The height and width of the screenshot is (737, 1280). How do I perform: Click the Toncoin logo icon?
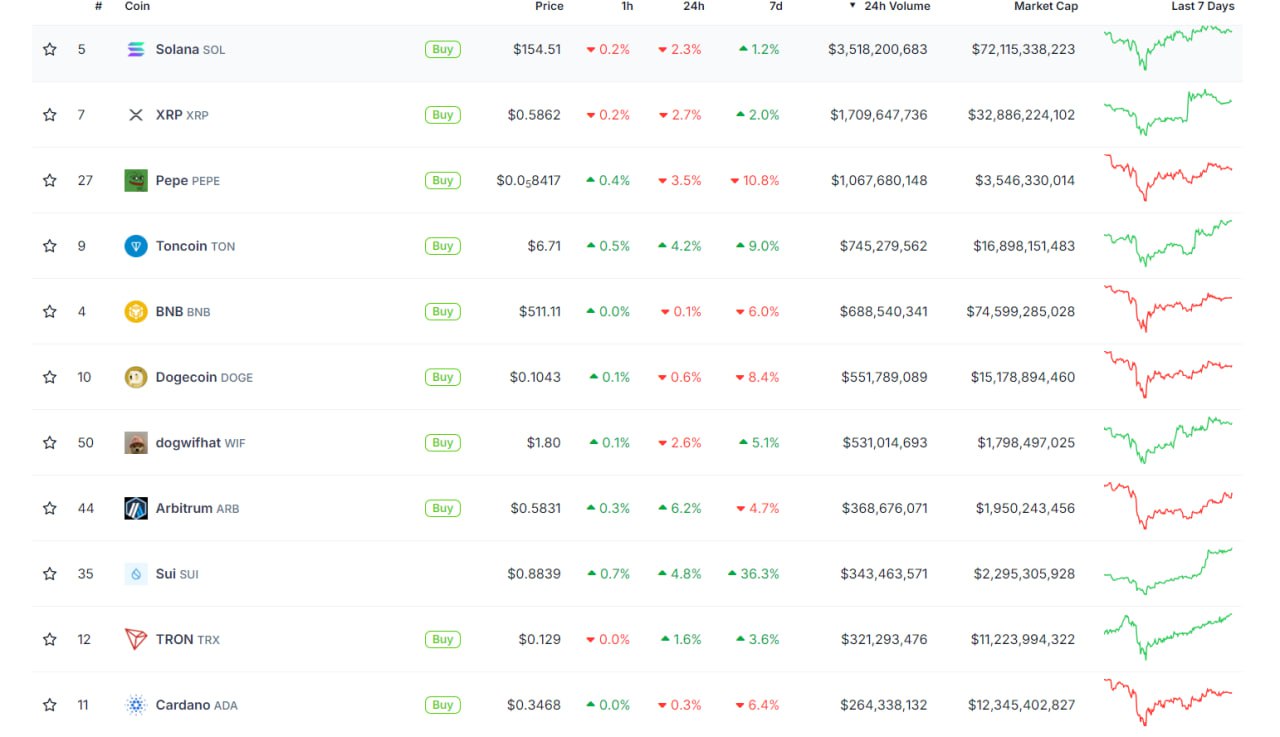(136, 246)
